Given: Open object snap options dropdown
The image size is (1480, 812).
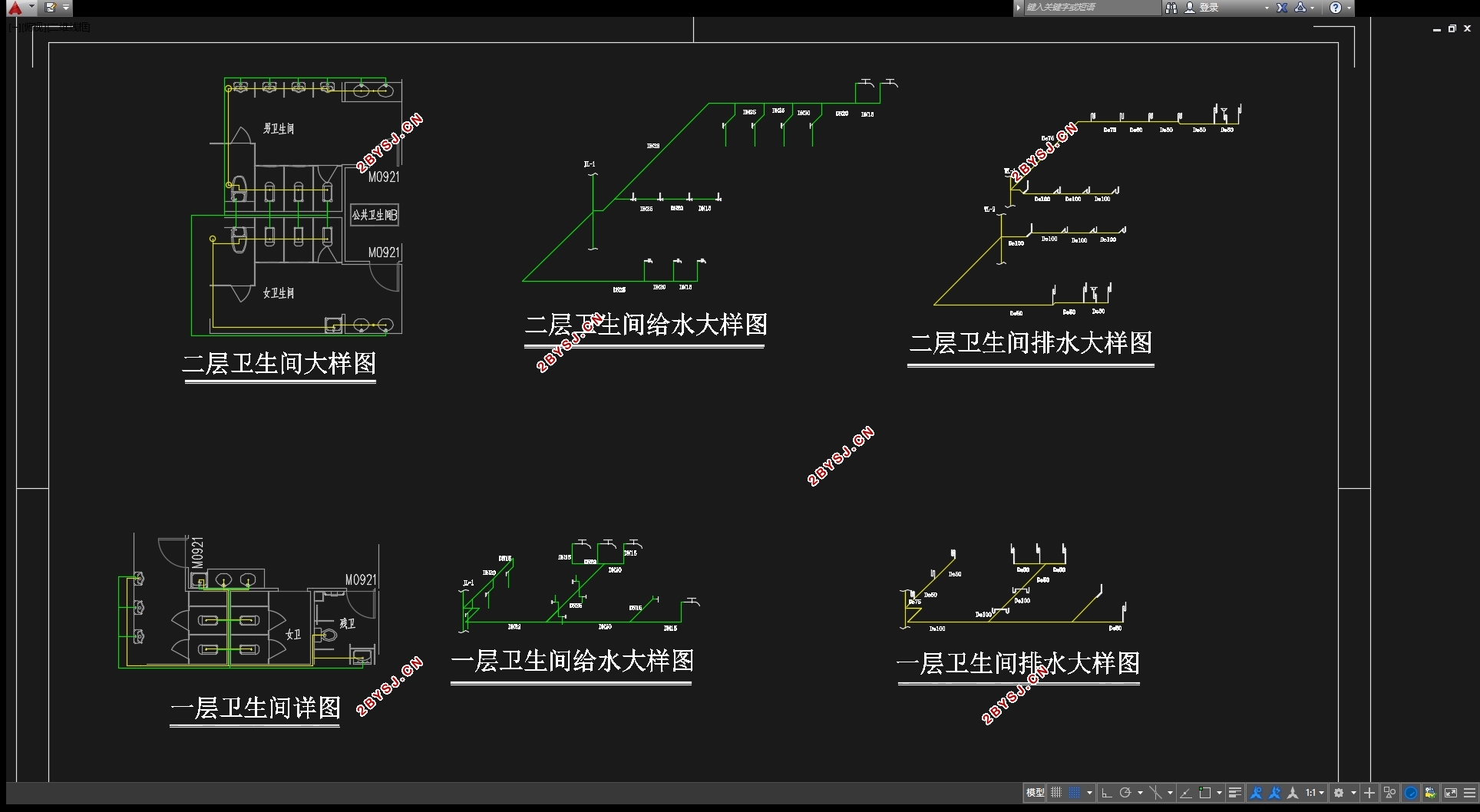Looking at the screenshot, I should pos(1219,793).
